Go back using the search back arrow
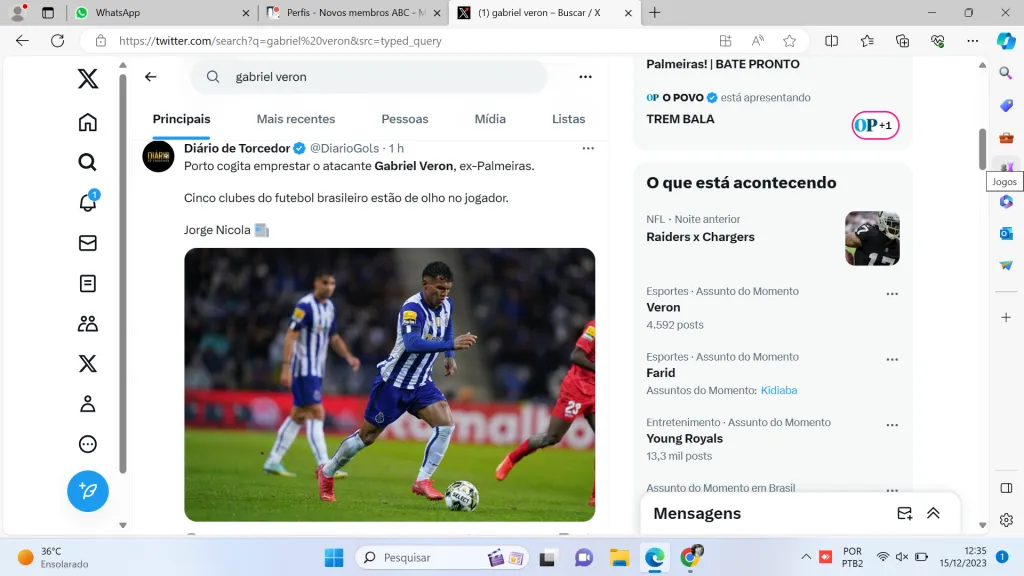 pyautogui.click(x=151, y=77)
